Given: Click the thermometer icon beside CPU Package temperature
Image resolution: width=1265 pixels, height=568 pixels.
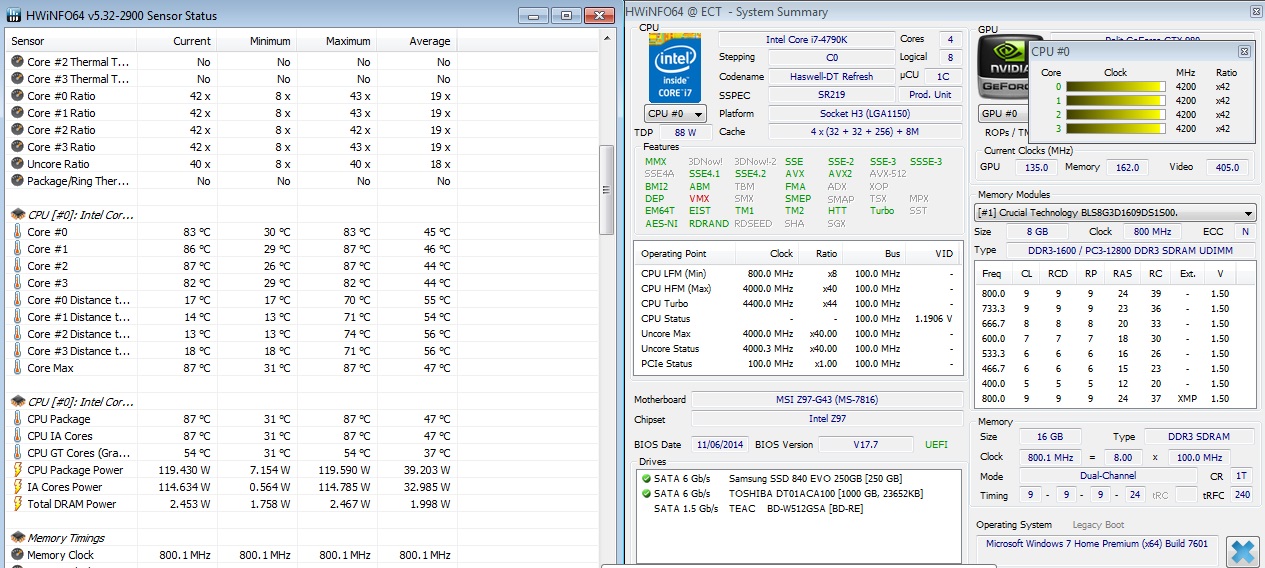Looking at the screenshot, I should tap(17, 419).
